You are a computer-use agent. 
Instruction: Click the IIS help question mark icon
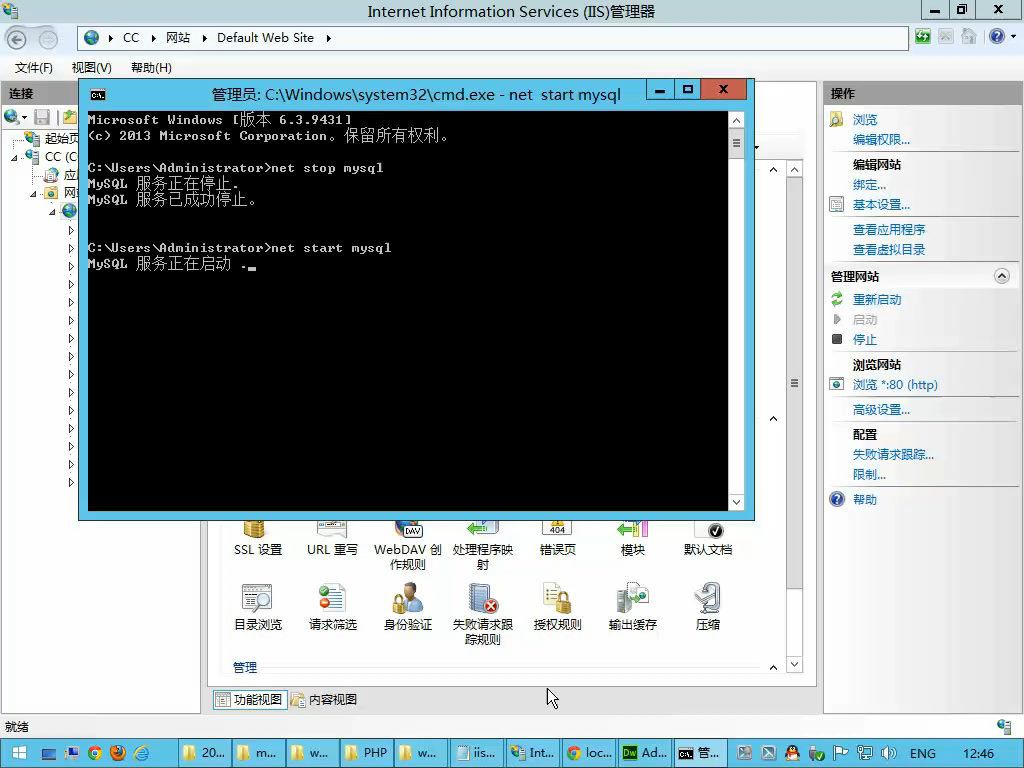tap(996, 37)
